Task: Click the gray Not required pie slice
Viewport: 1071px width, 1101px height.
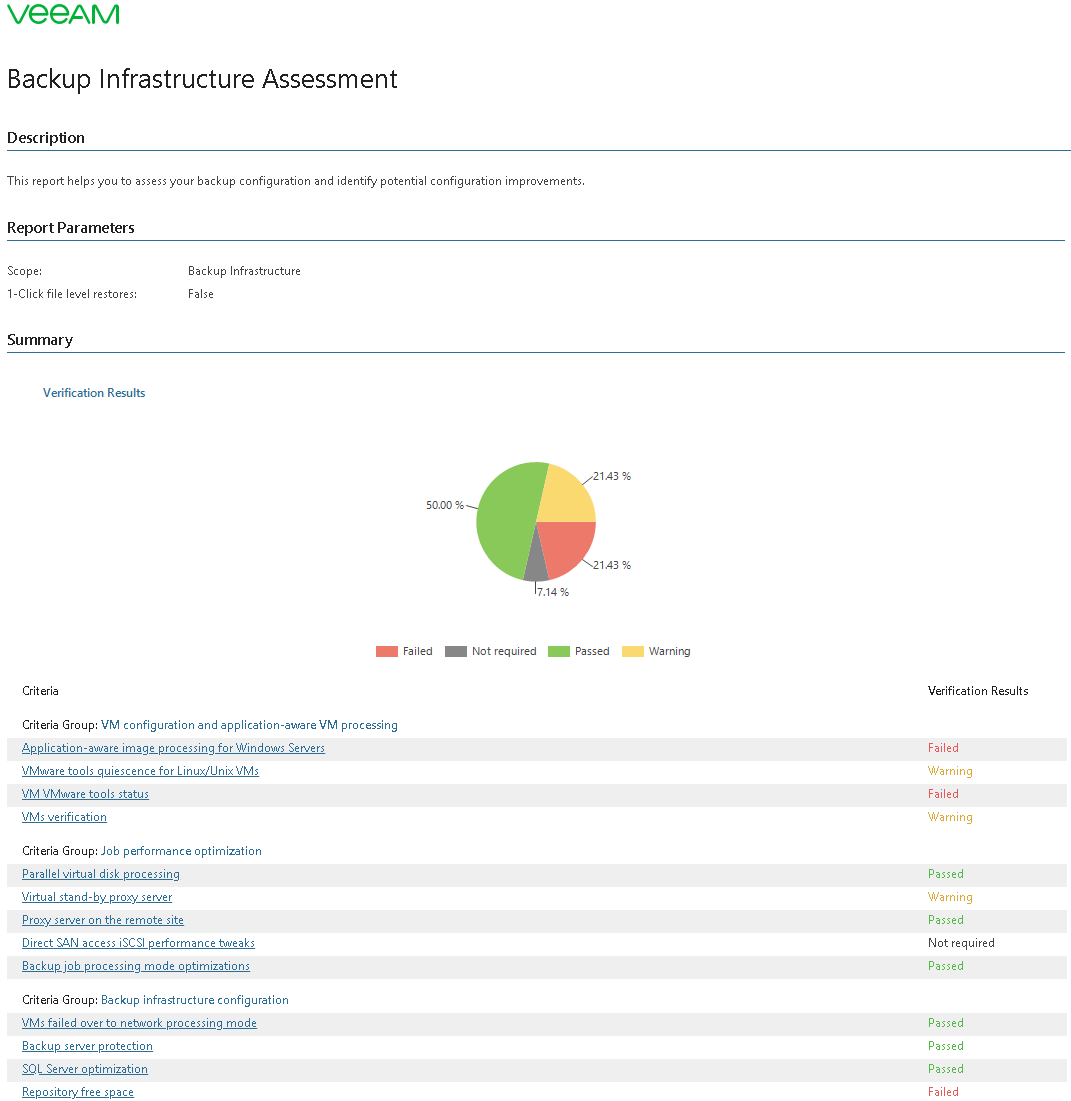Action: (536, 562)
